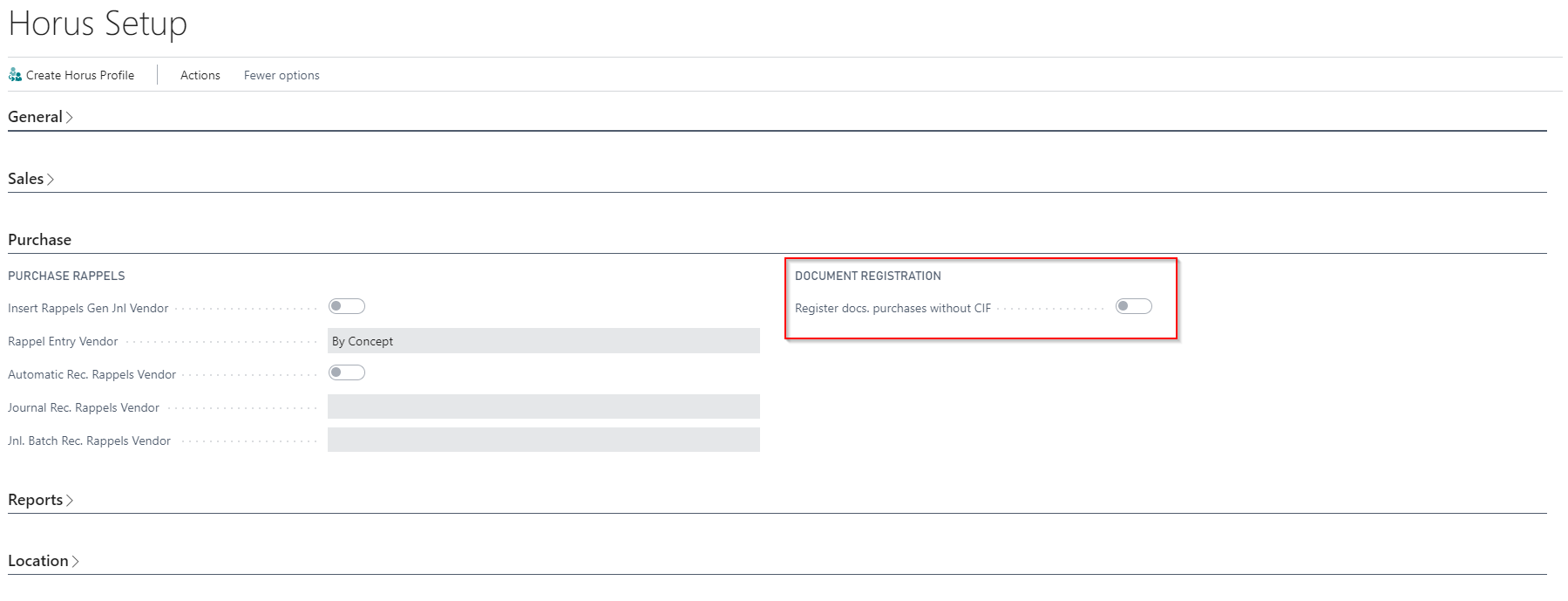1568x601 pixels.
Task: Click the PURCHASE RAPPELS group heading
Action: pyautogui.click(x=66, y=276)
